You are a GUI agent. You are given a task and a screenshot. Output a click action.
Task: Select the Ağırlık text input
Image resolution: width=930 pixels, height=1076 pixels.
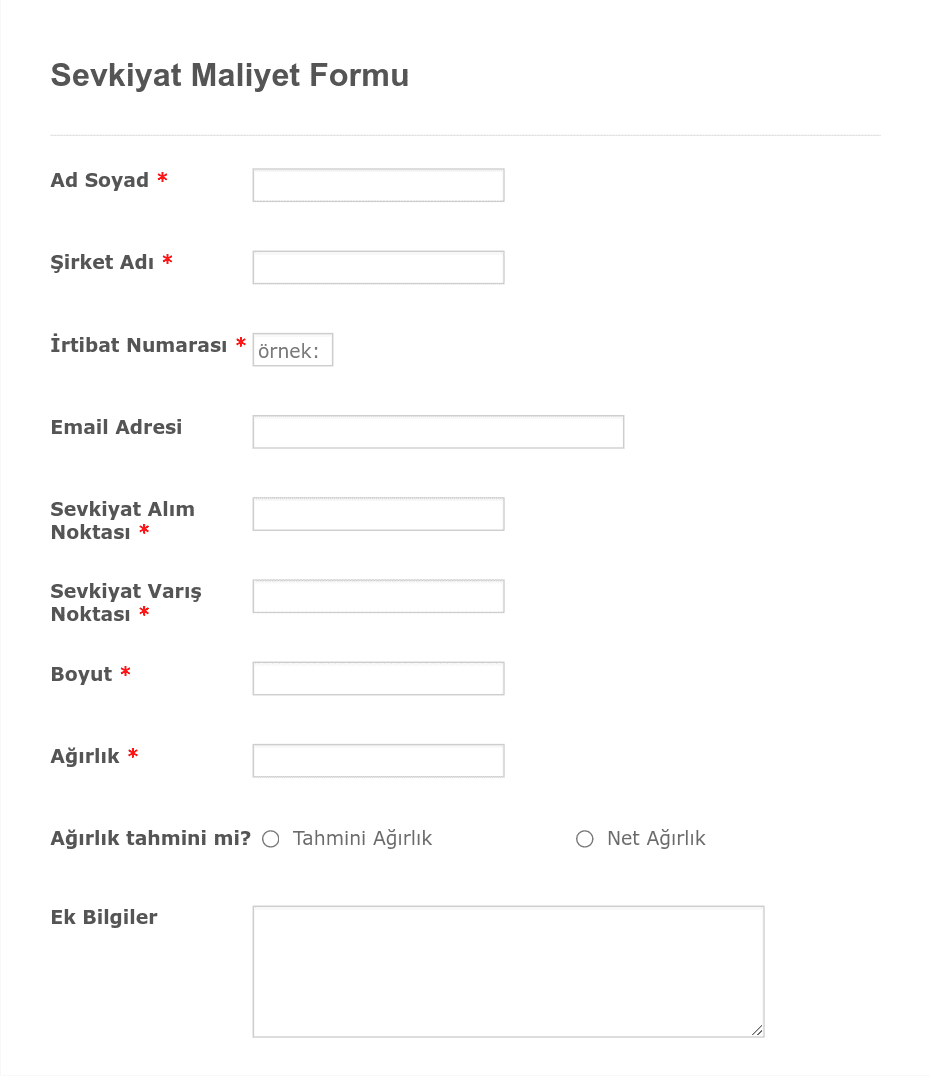[x=378, y=761]
